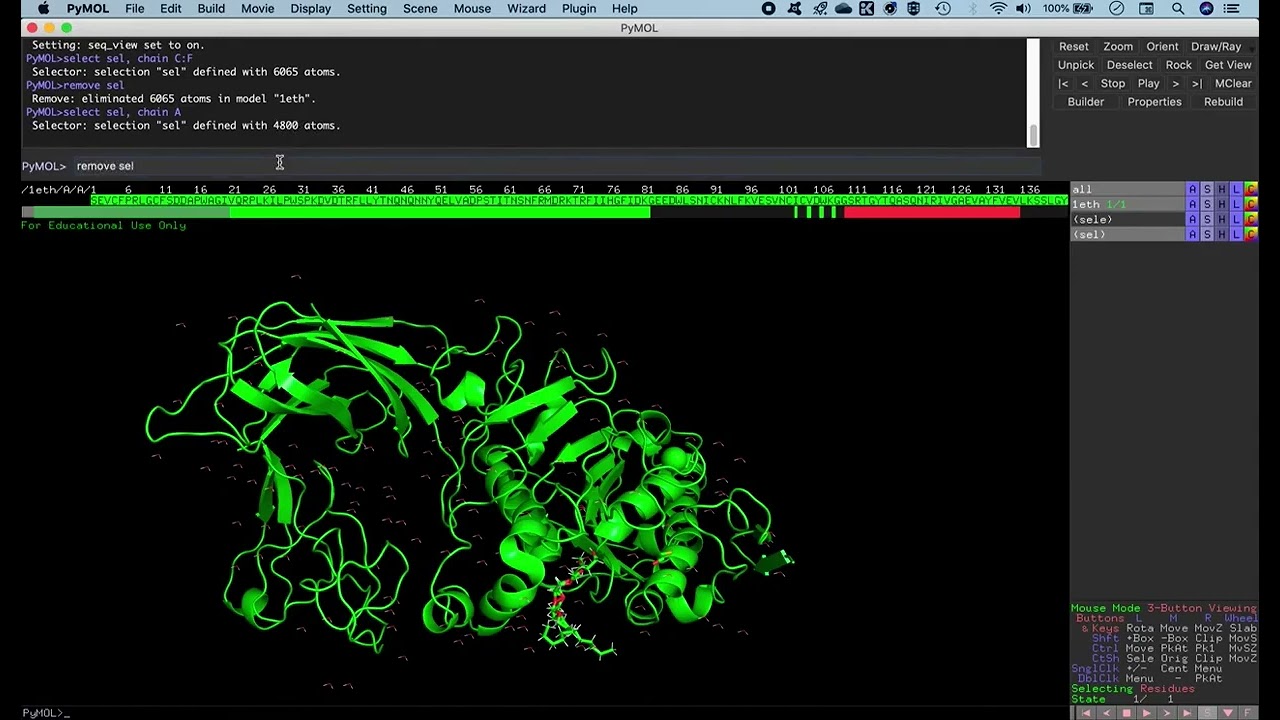Click the MClear button
The height and width of the screenshot is (720, 1280).
[x=1233, y=84]
